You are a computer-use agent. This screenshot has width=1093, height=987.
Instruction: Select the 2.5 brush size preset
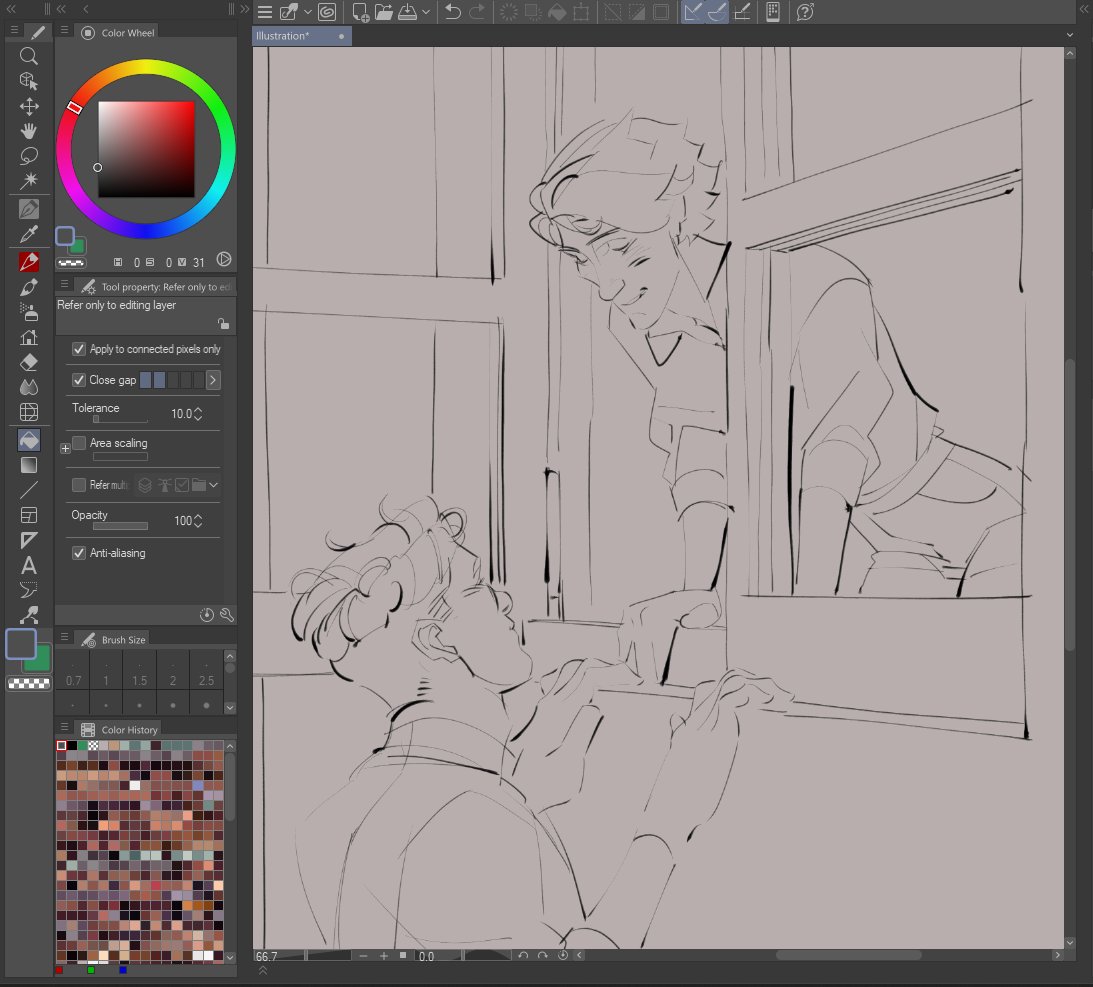(206, 673)
